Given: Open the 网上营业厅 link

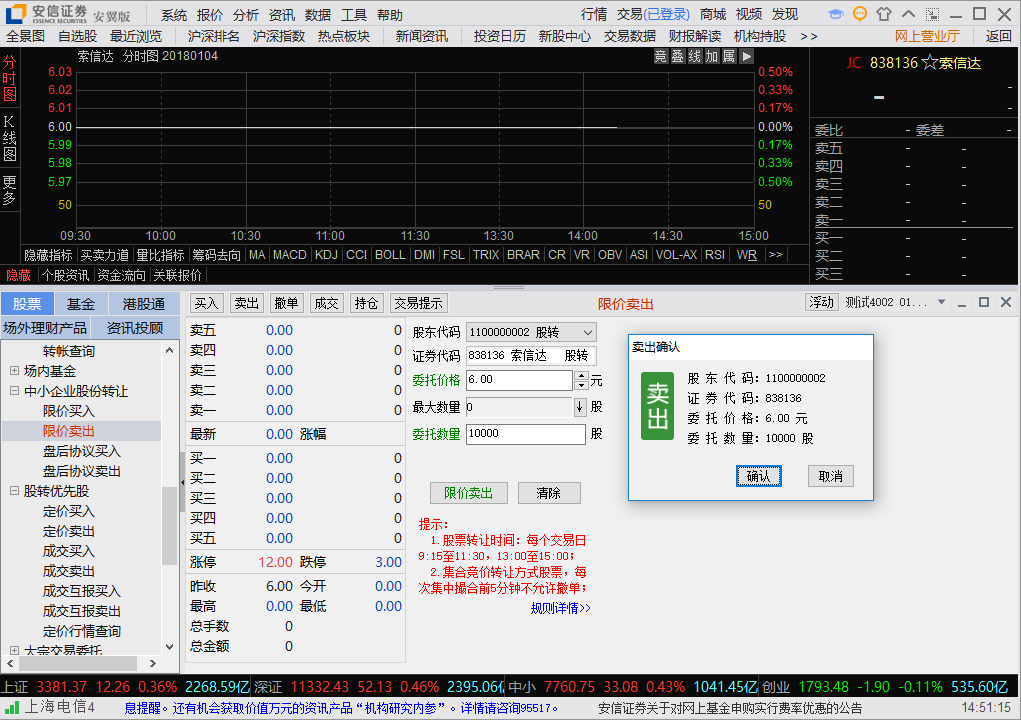Looking at the screenshot, I should point(927,36).
